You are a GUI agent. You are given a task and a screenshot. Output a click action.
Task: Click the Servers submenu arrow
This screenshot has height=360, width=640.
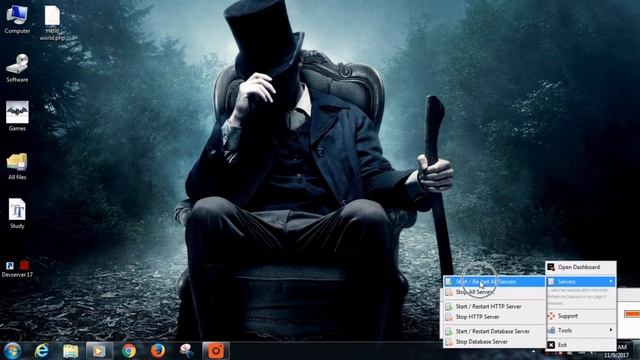click(611, 281)
